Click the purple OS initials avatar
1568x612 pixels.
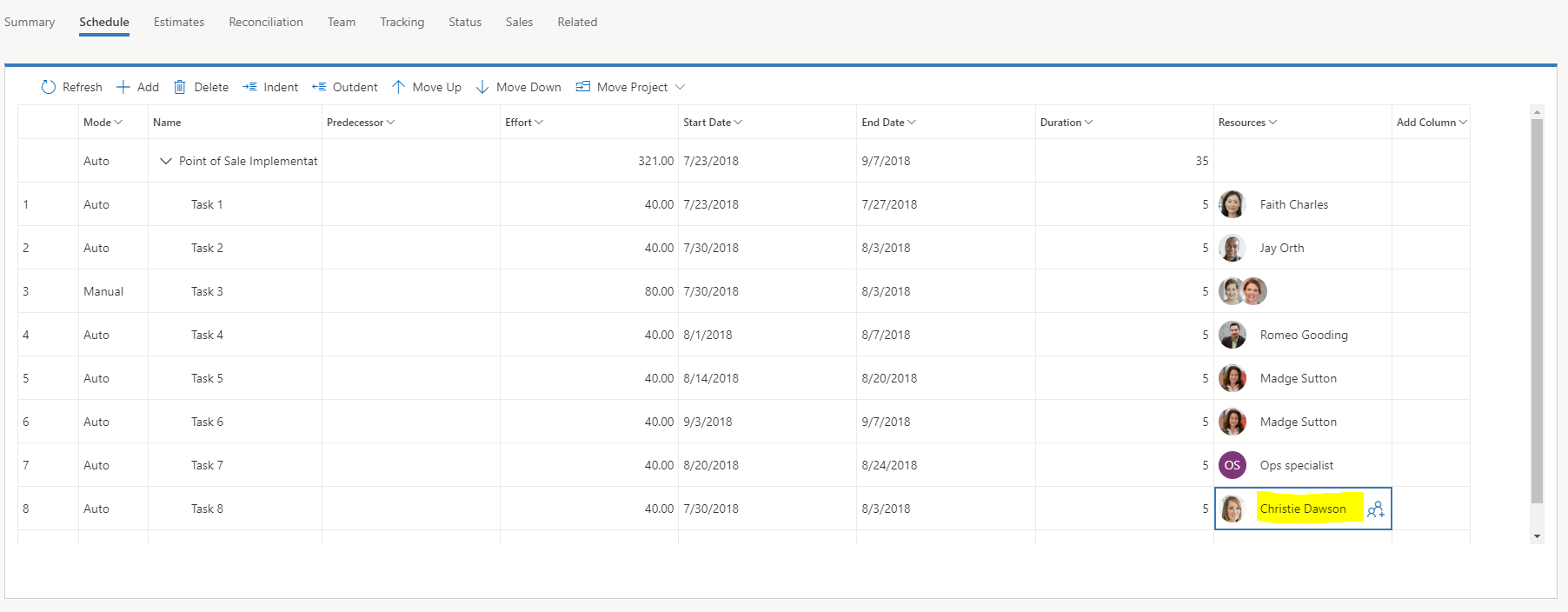[1232, 465]
